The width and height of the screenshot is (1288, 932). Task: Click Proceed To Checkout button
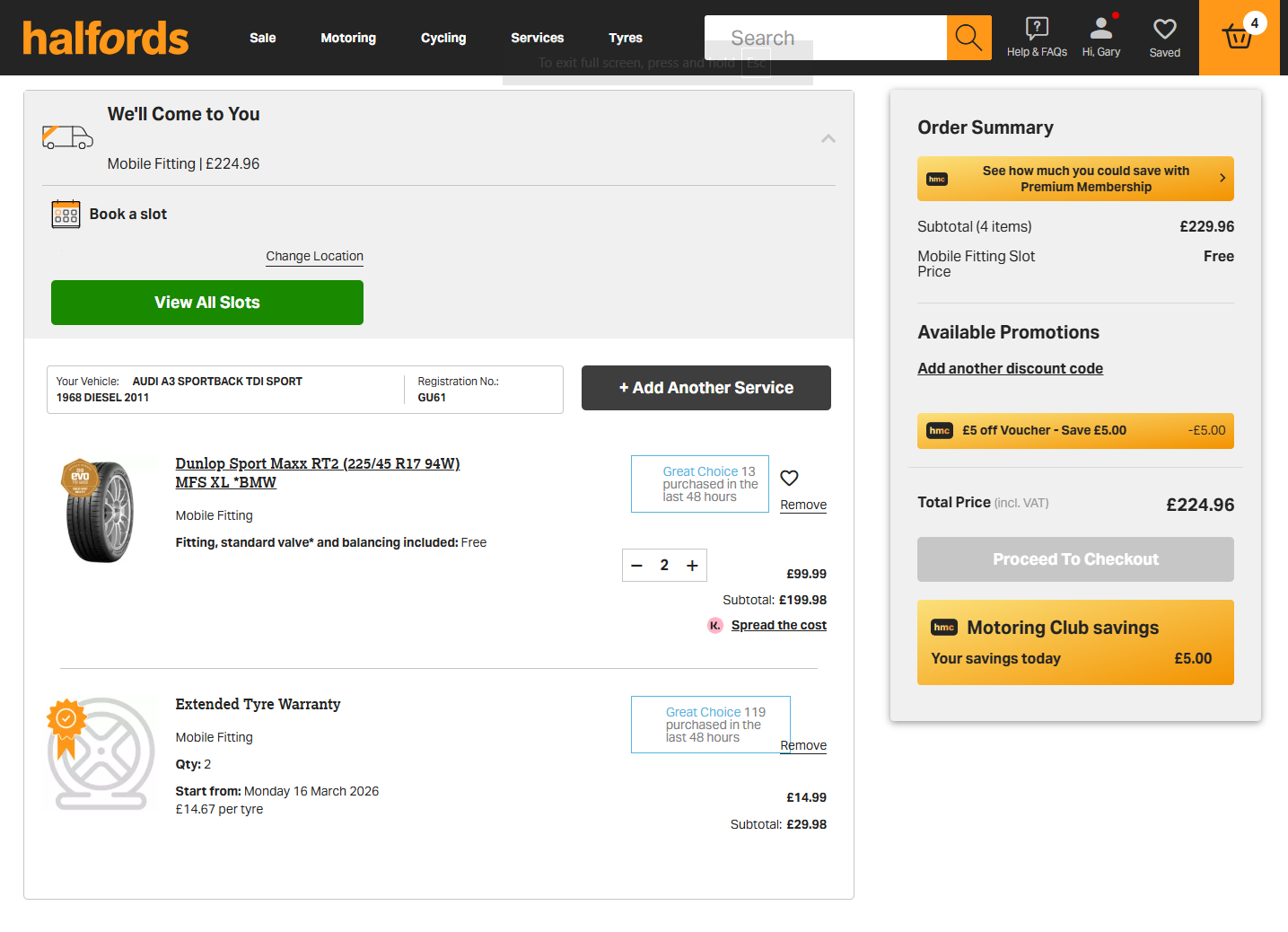(1075, 559)
